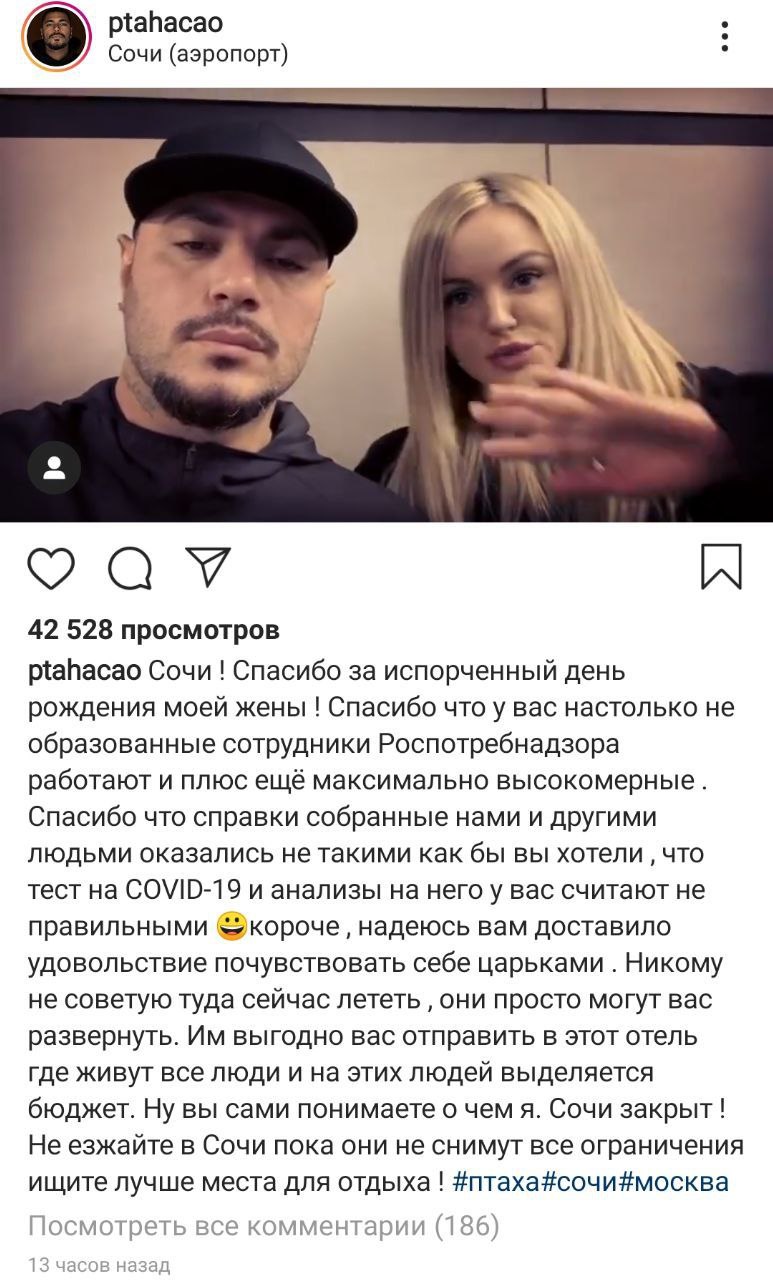Show tagged people icon on video
The height and width of the screenshot is (1280, 773).
point(54,467)
